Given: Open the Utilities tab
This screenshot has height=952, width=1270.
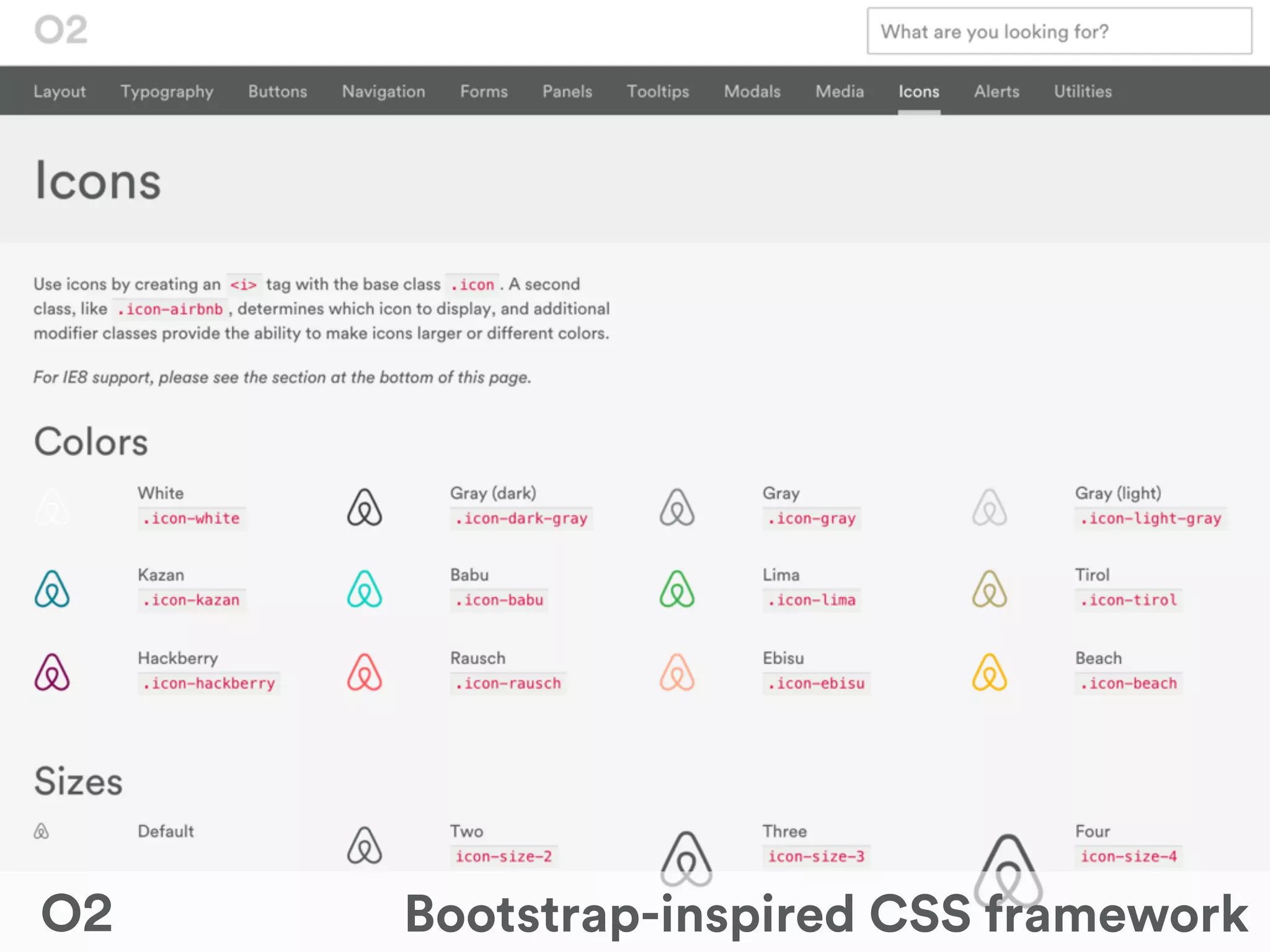Looking at the screenshot, I should coord(1083,91).
